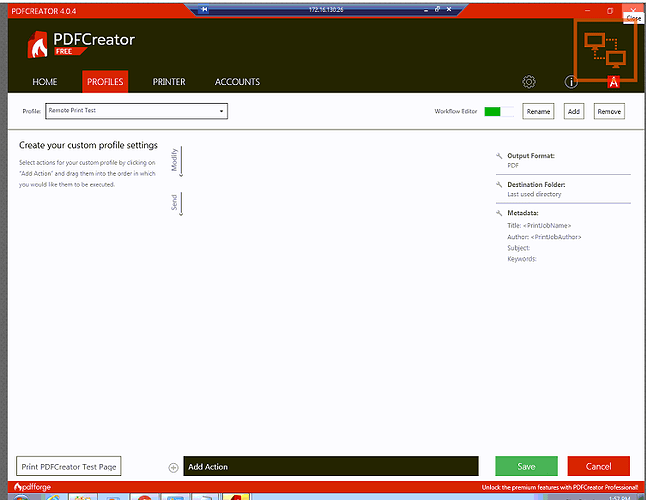Click Print PDFCreator Test Page button

pyautogui.click(x=69, y=466)
